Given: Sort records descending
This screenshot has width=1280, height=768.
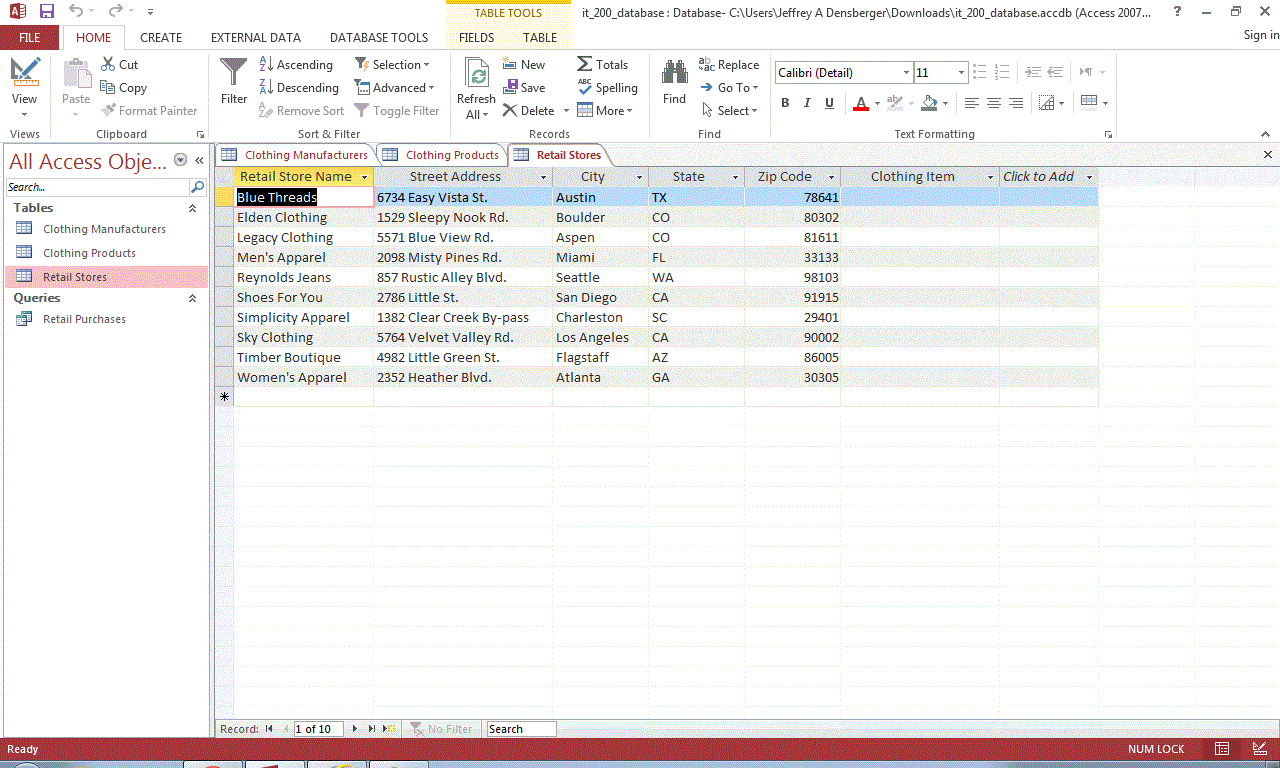Looking at the screenshot, I should coord(299,87).
